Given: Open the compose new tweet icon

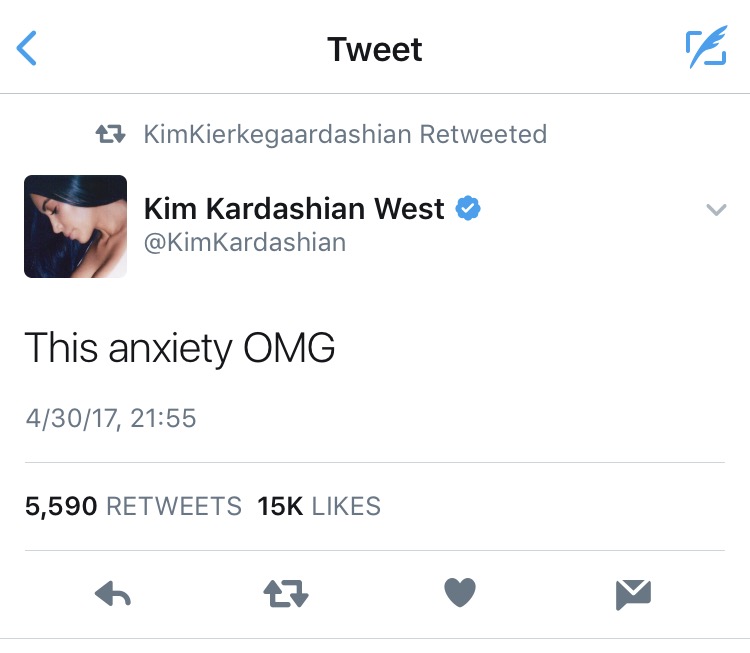Looking at the screenshot, I should coord(706,47).
